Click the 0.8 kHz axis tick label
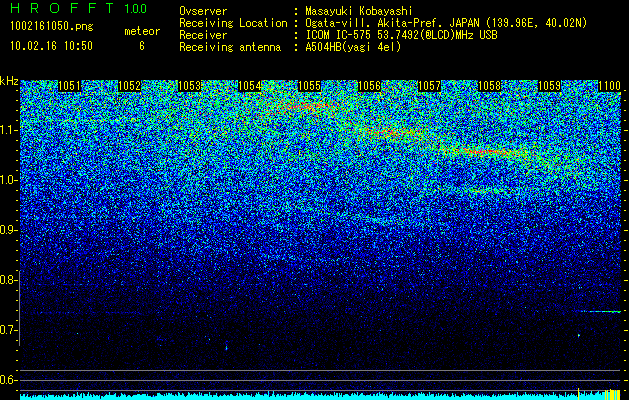629x400 pixels. coord(9,280)
